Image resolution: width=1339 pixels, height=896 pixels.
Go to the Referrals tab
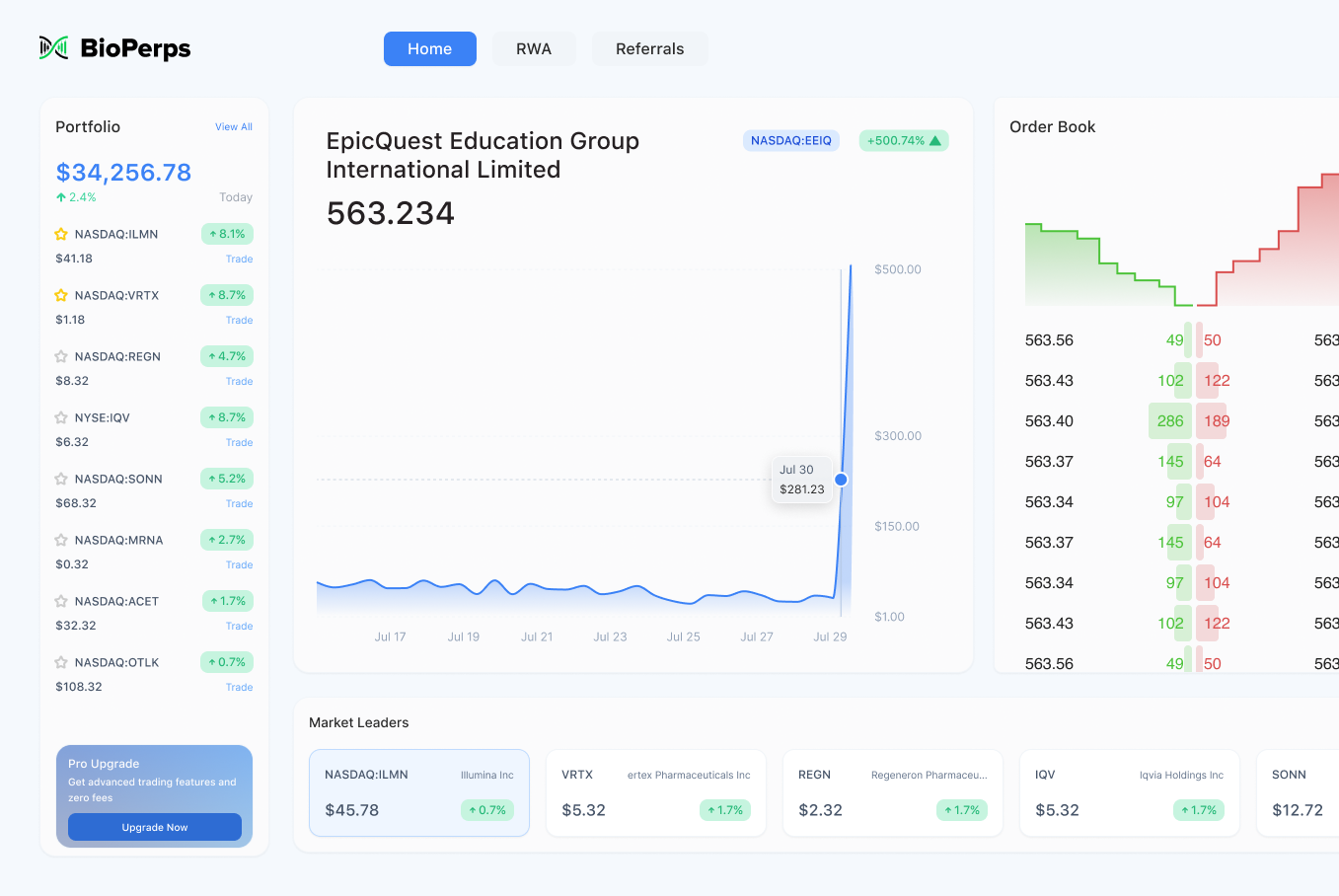tap(649, 48)
